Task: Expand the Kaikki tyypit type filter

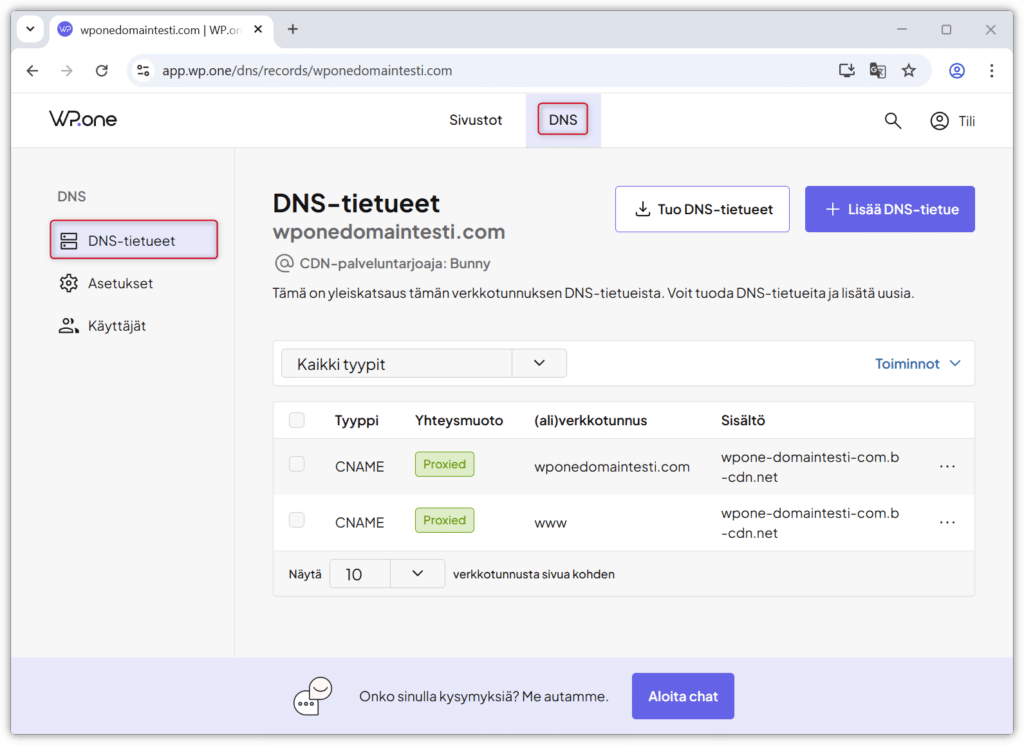Action: pos(539,363)
